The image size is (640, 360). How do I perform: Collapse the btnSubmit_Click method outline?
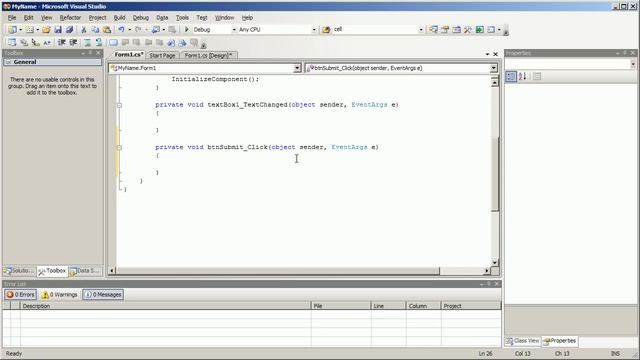click(119, 147)
